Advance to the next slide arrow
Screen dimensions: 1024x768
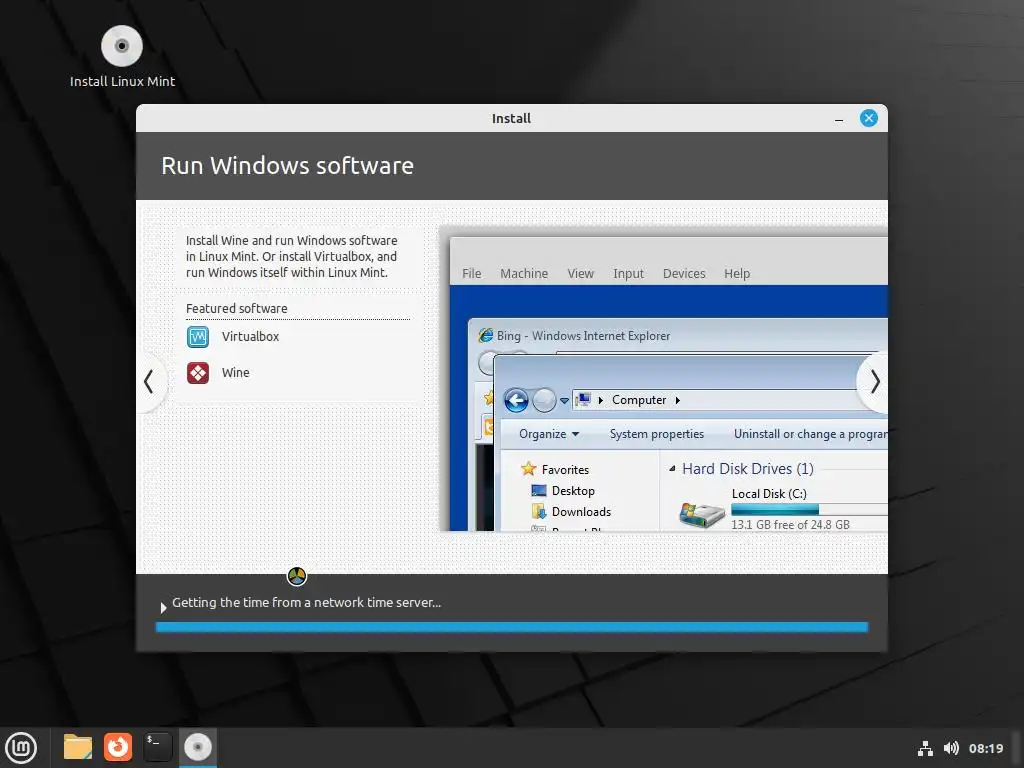tap(874, 381)
